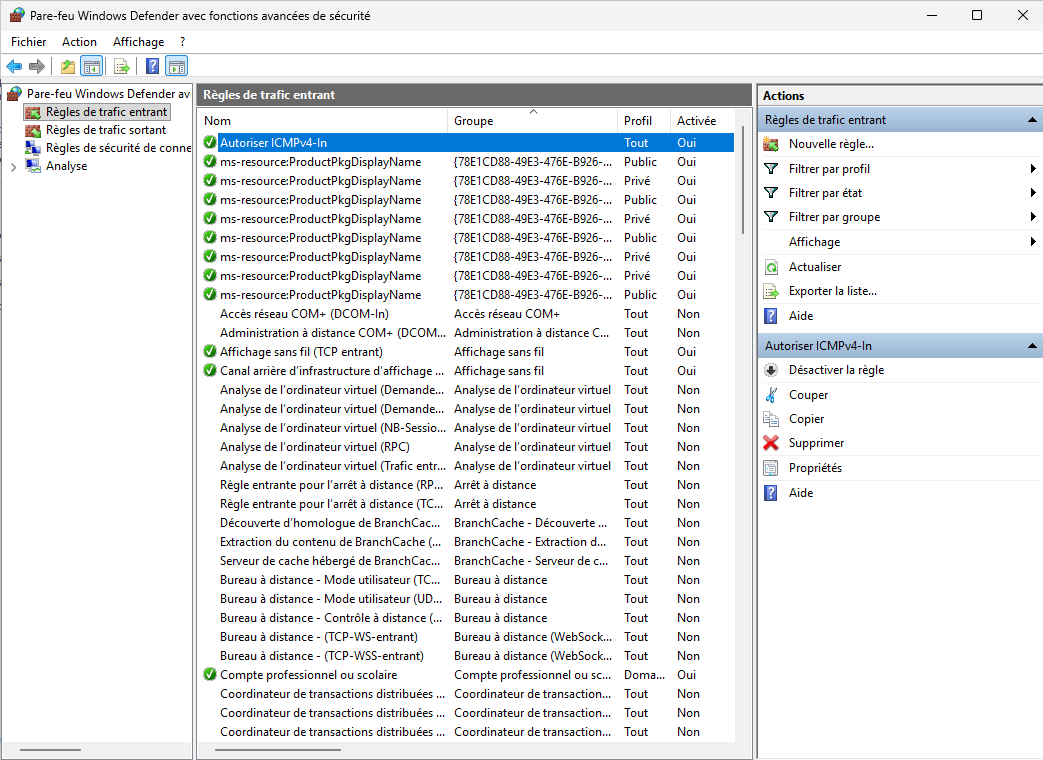Select Serveur de cache hébergé de BranchCache rule

click(468, 561)
